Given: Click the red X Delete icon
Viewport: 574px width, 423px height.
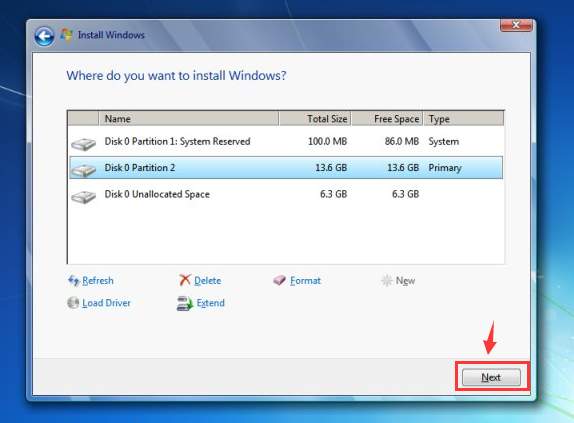Looking at the screenshot, I should coord(185,280).
